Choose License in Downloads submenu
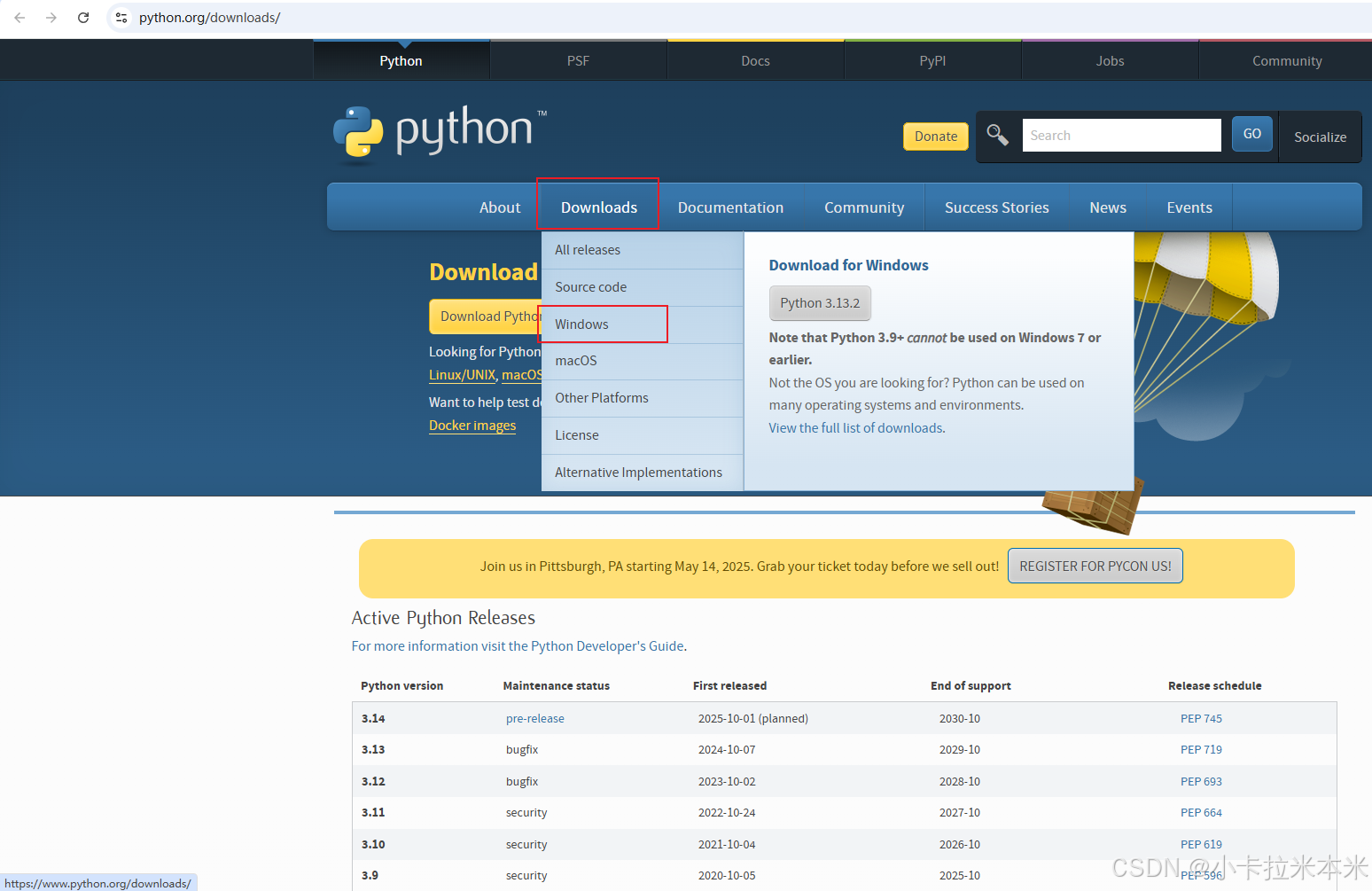The width and height of the screenshot is (1372, 891). click(643, 435)
